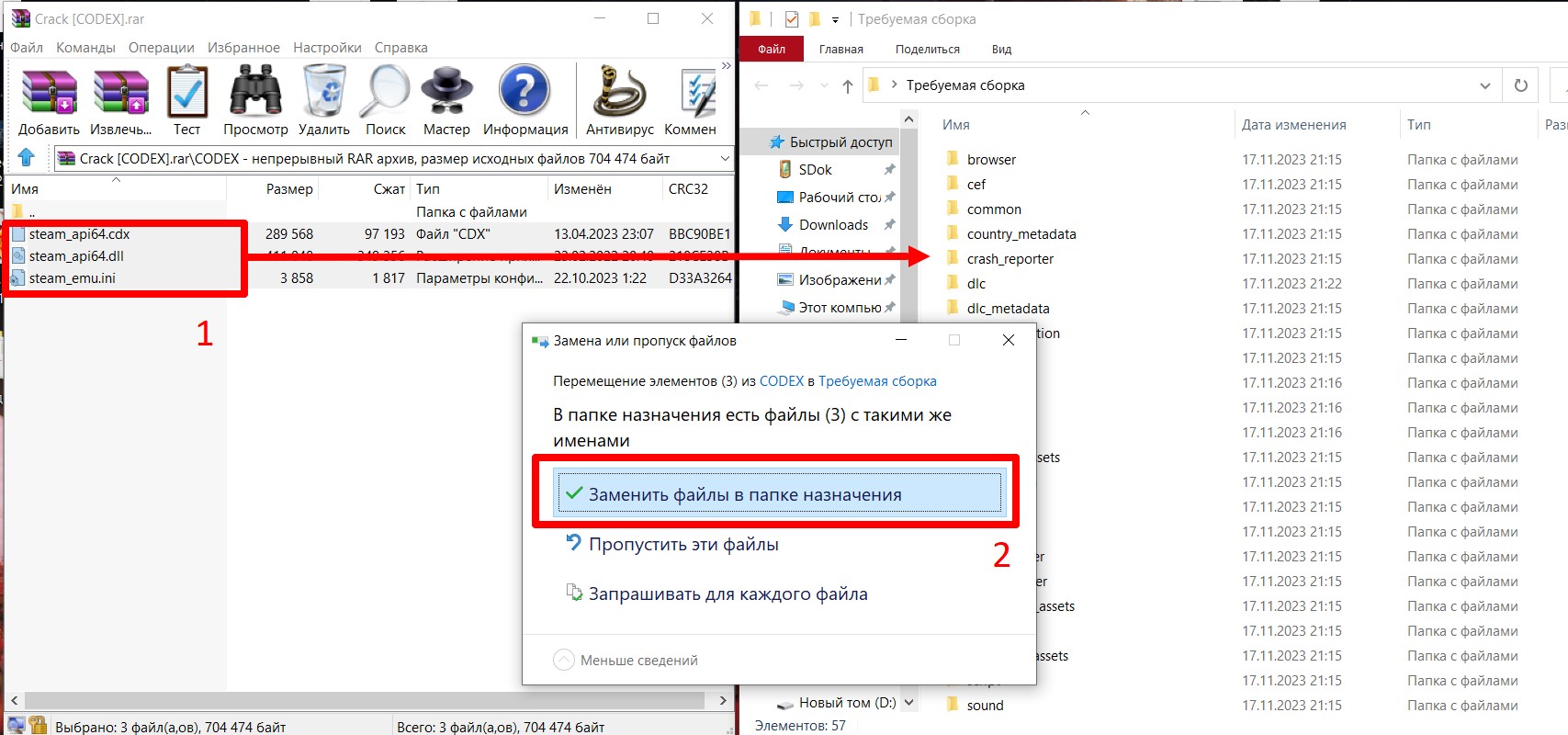1568x735 pixels.
Task: Refresh the Требуемая сборка folder view
Action: tap(1521, 85)
